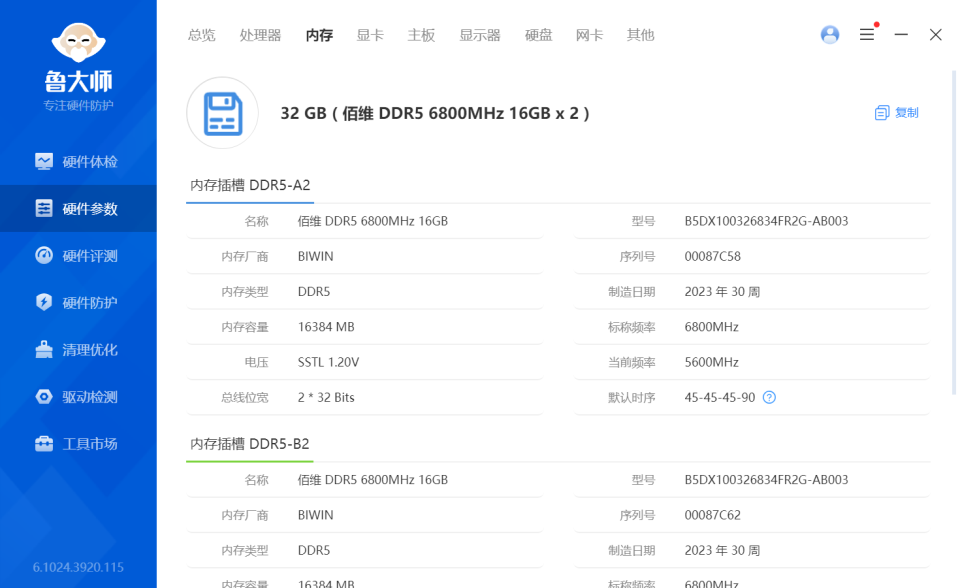Click the B2 slot model B5DX100326834FR2G-AB003
960x588 pixels.
(766, 480)
